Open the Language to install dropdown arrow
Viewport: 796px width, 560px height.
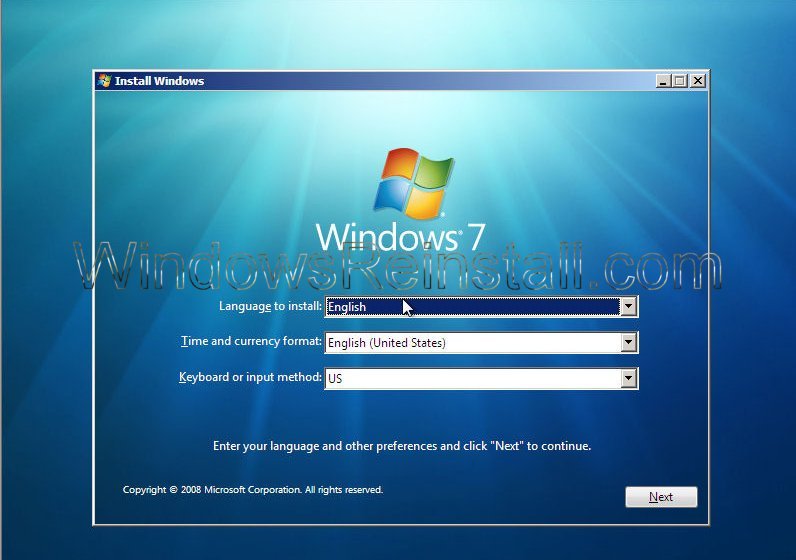(628, 307)
